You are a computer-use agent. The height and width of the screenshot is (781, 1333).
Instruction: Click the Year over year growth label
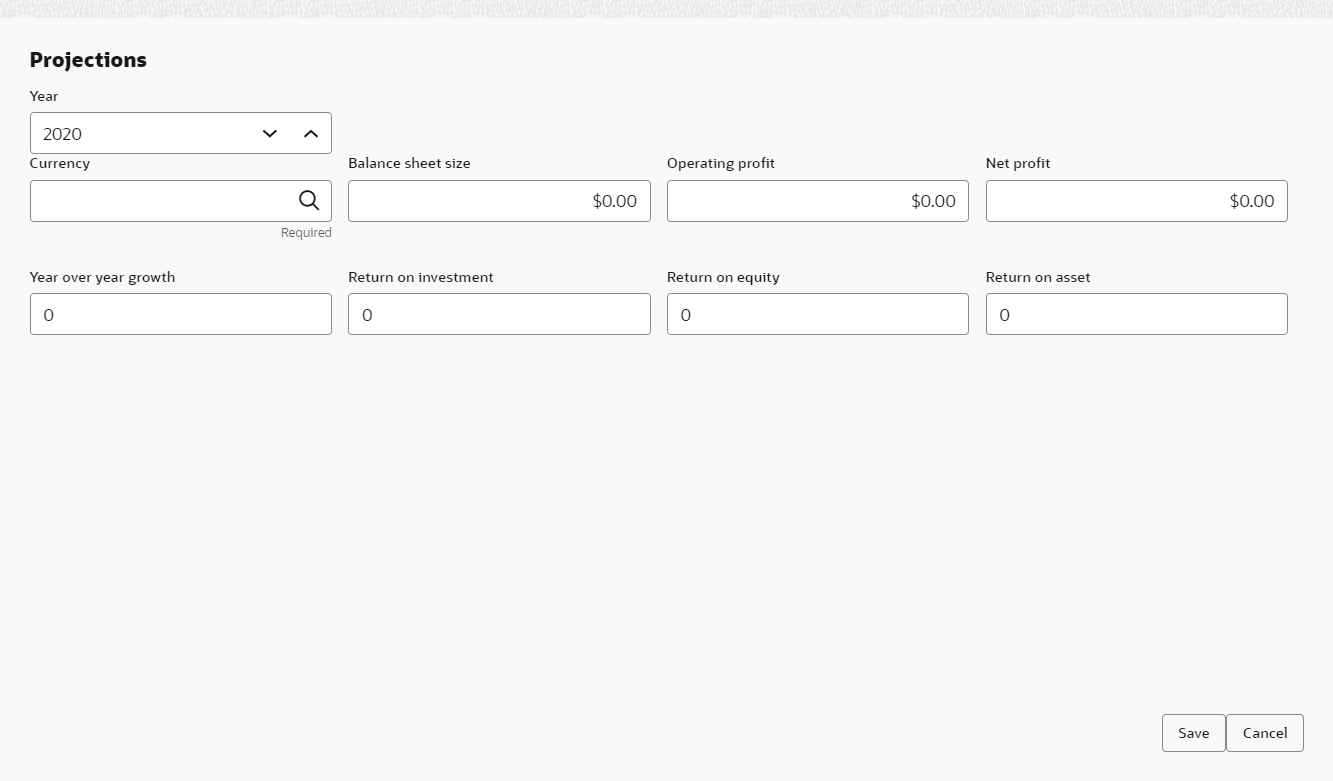pyautogui.click(x=102, y=277)
